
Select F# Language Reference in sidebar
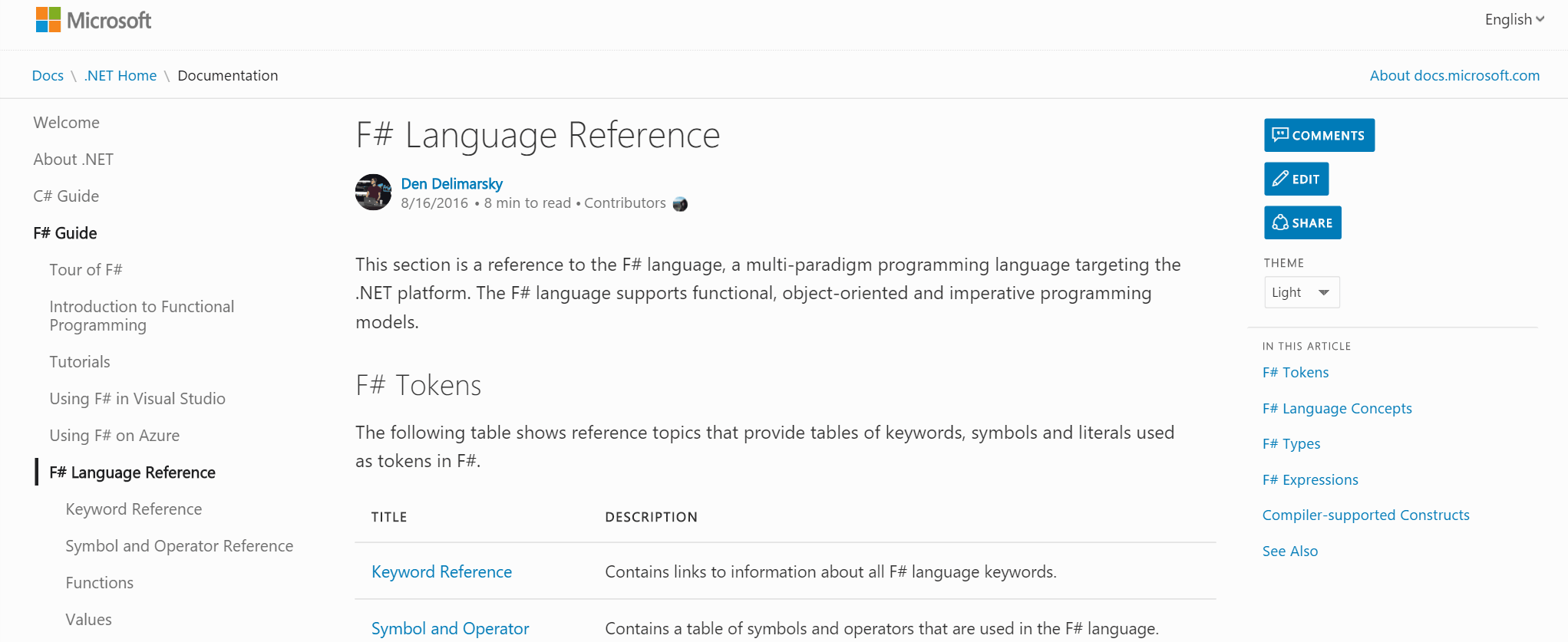[133, 472]
